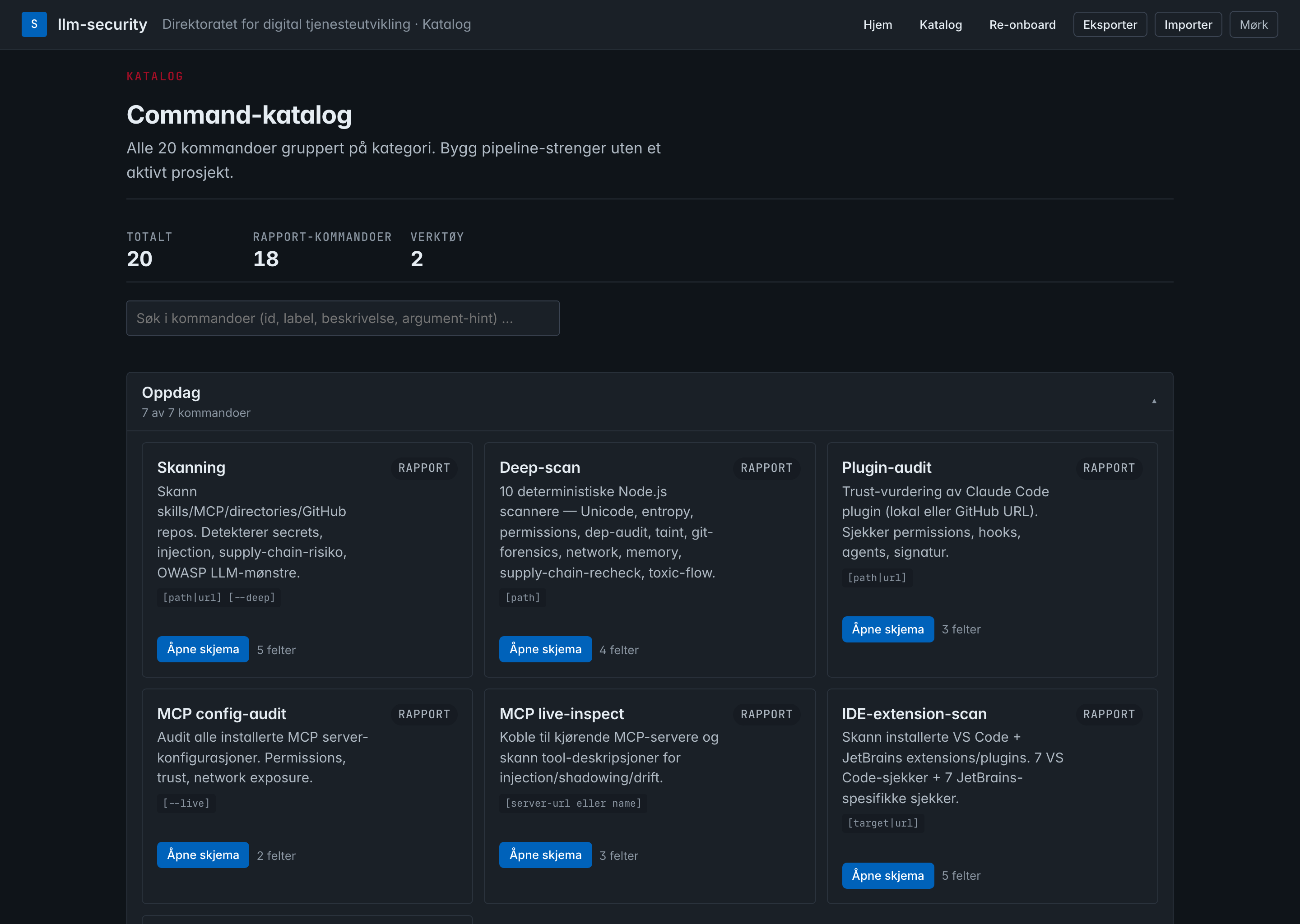Open schema for Skanning command
Screen dimensions: 1300x924
[203, 649]
